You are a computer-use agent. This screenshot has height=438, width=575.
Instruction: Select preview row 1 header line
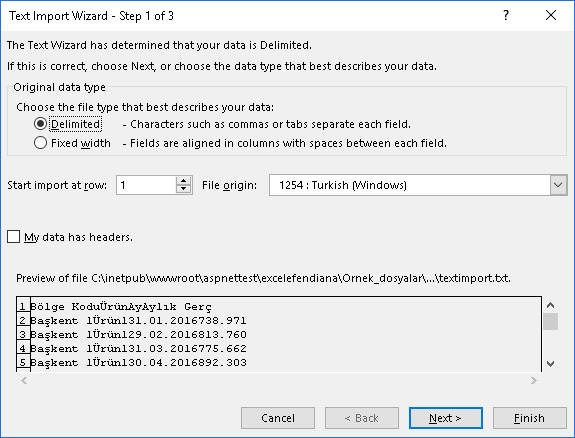point(279,306)
